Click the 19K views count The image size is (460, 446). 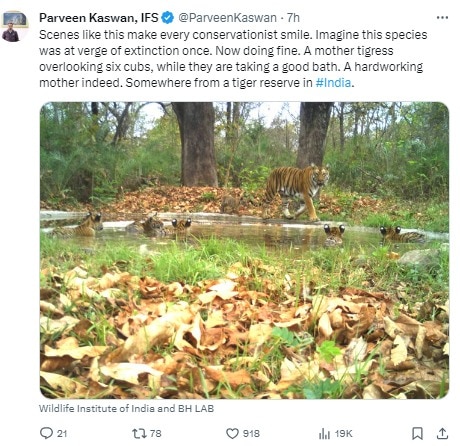343,434
